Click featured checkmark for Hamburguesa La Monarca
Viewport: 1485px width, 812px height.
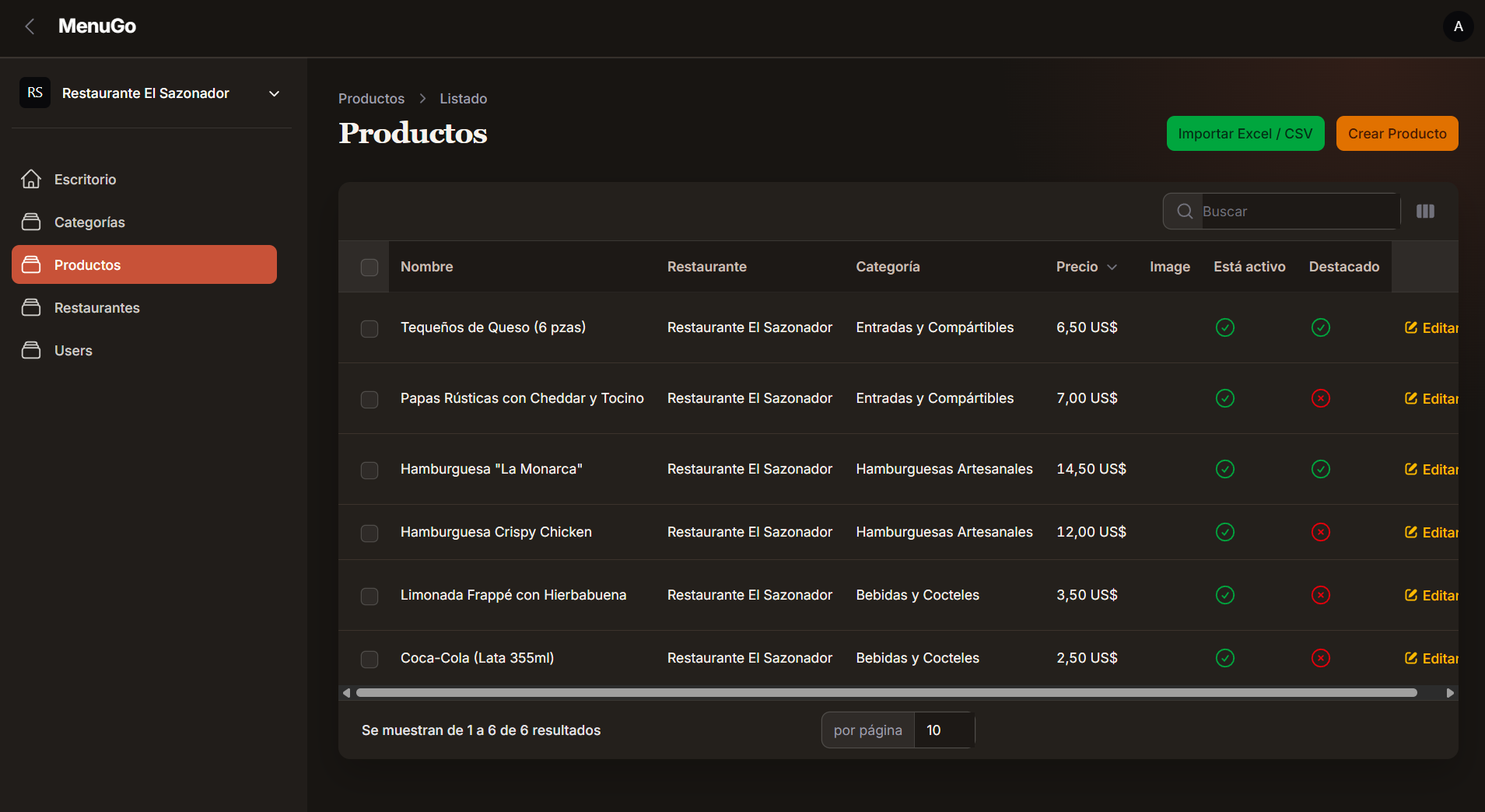[x=1321, y=469]
